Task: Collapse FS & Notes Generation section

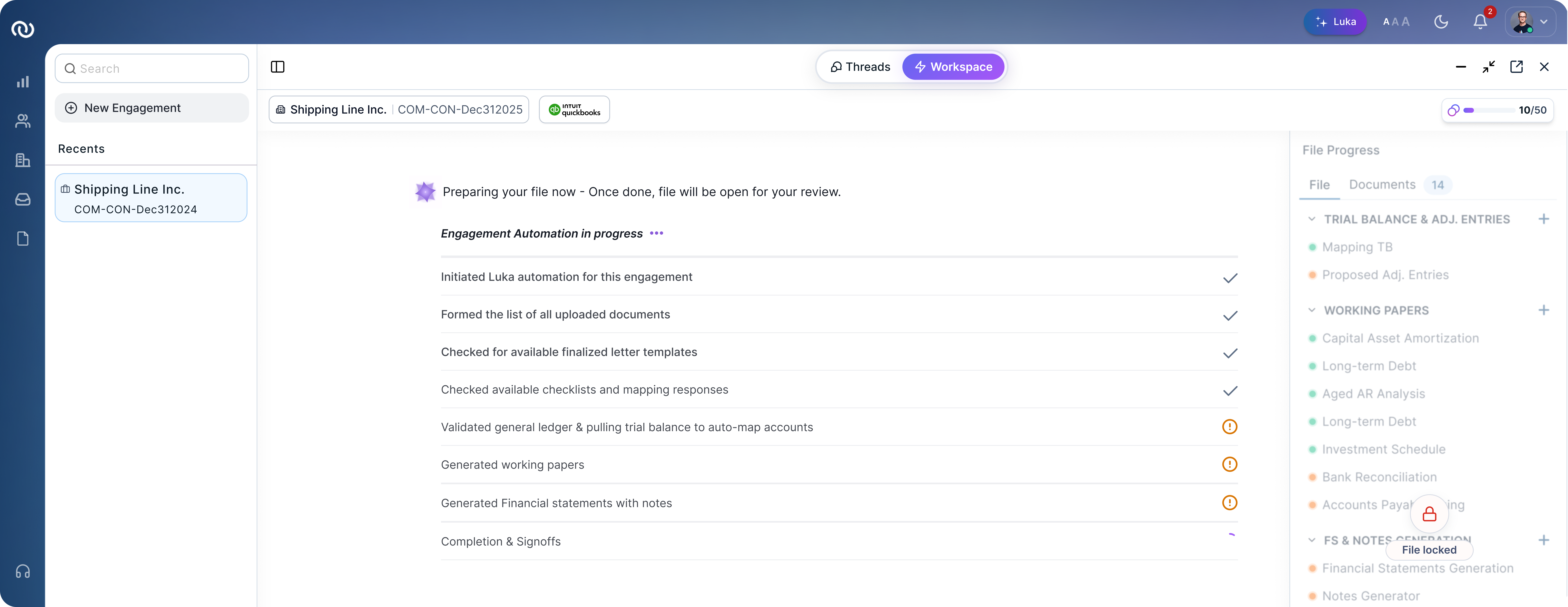Action: [1312, 540]
